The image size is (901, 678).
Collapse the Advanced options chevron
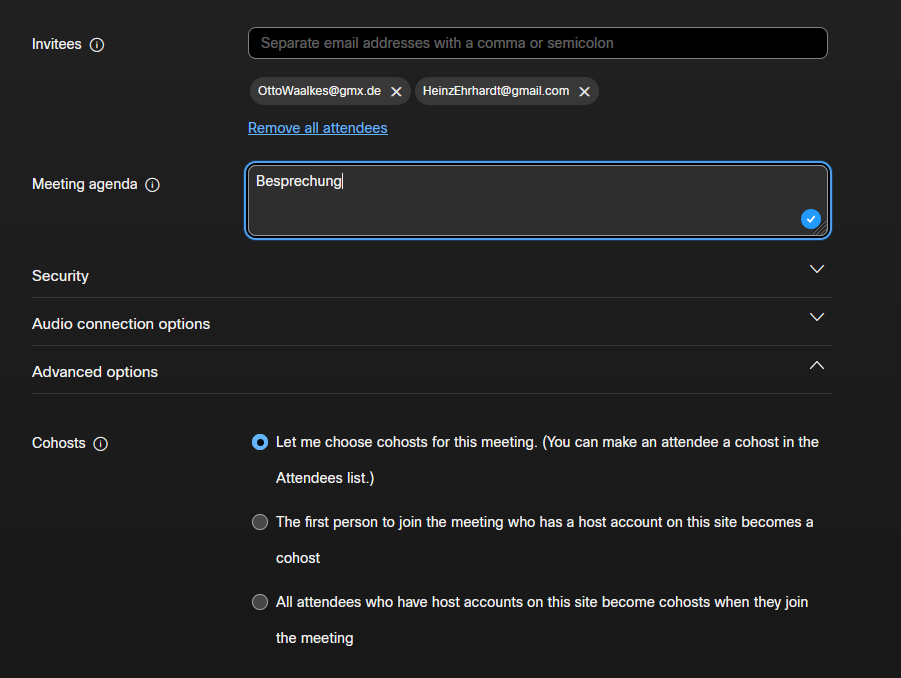[x=817, y=365]
